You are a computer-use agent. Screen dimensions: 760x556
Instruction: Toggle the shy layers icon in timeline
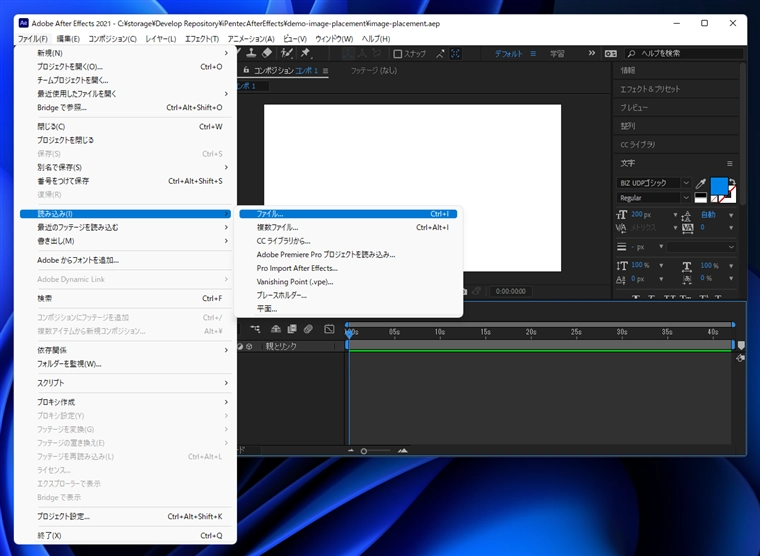point(276,329)
